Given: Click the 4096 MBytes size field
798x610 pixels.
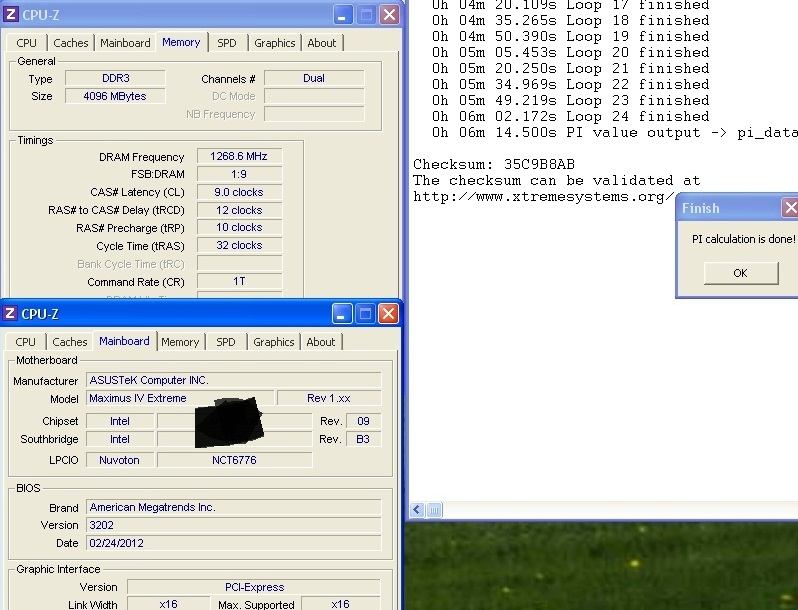Looking at the screenshot, I should click(116, 96).
